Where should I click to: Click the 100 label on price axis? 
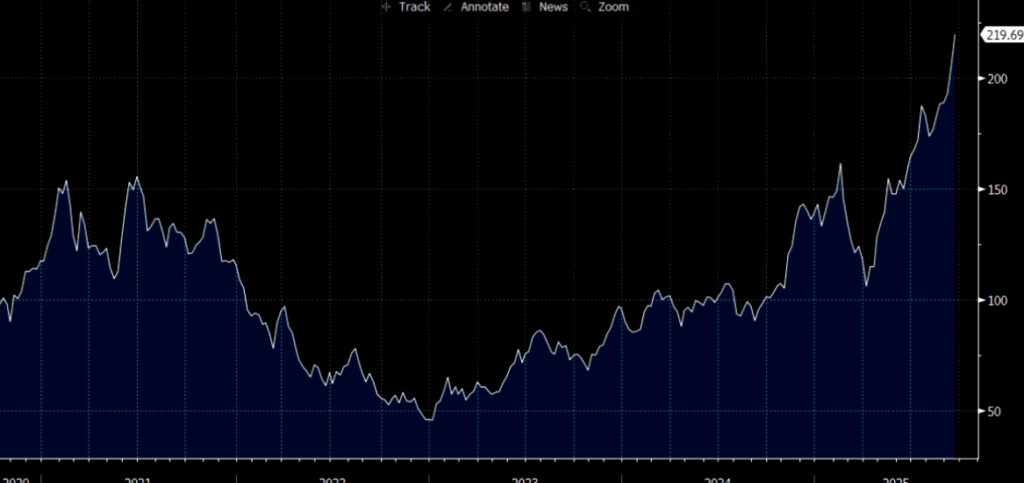(x=996, y=301)
